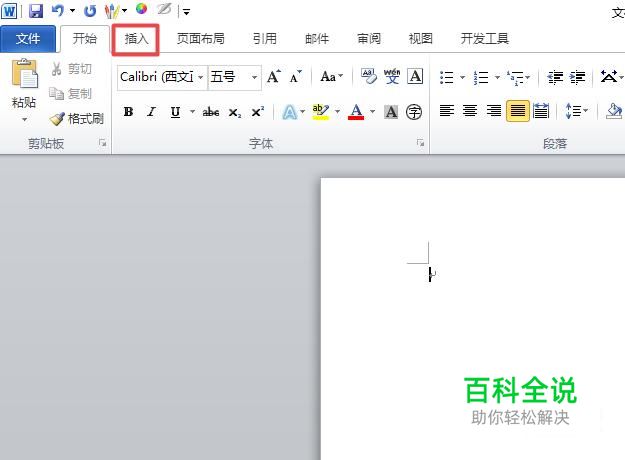Open the 文件 (File) tab

click(x=28, y=39)
